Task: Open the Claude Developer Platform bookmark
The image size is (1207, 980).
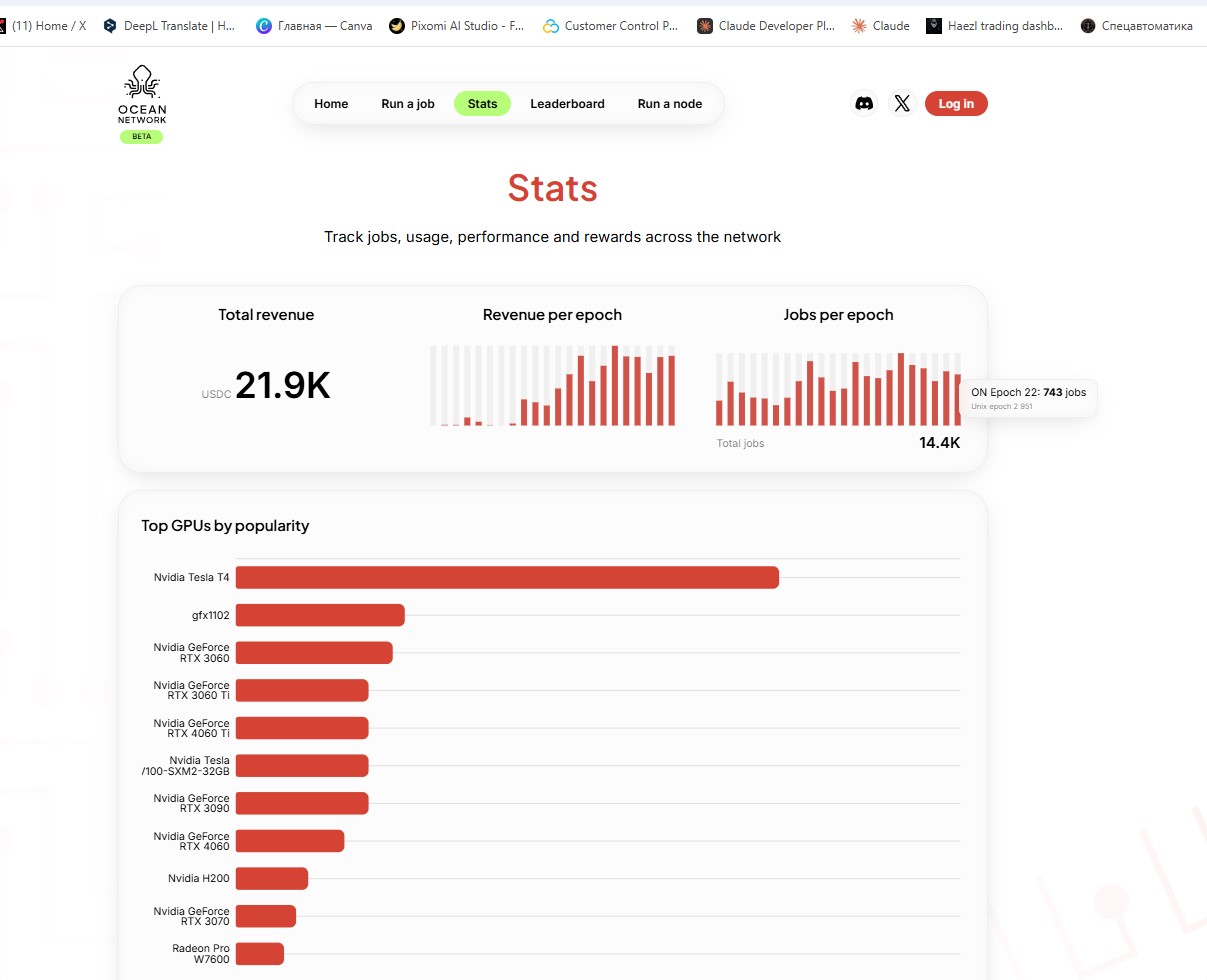Action: [766, 26]
